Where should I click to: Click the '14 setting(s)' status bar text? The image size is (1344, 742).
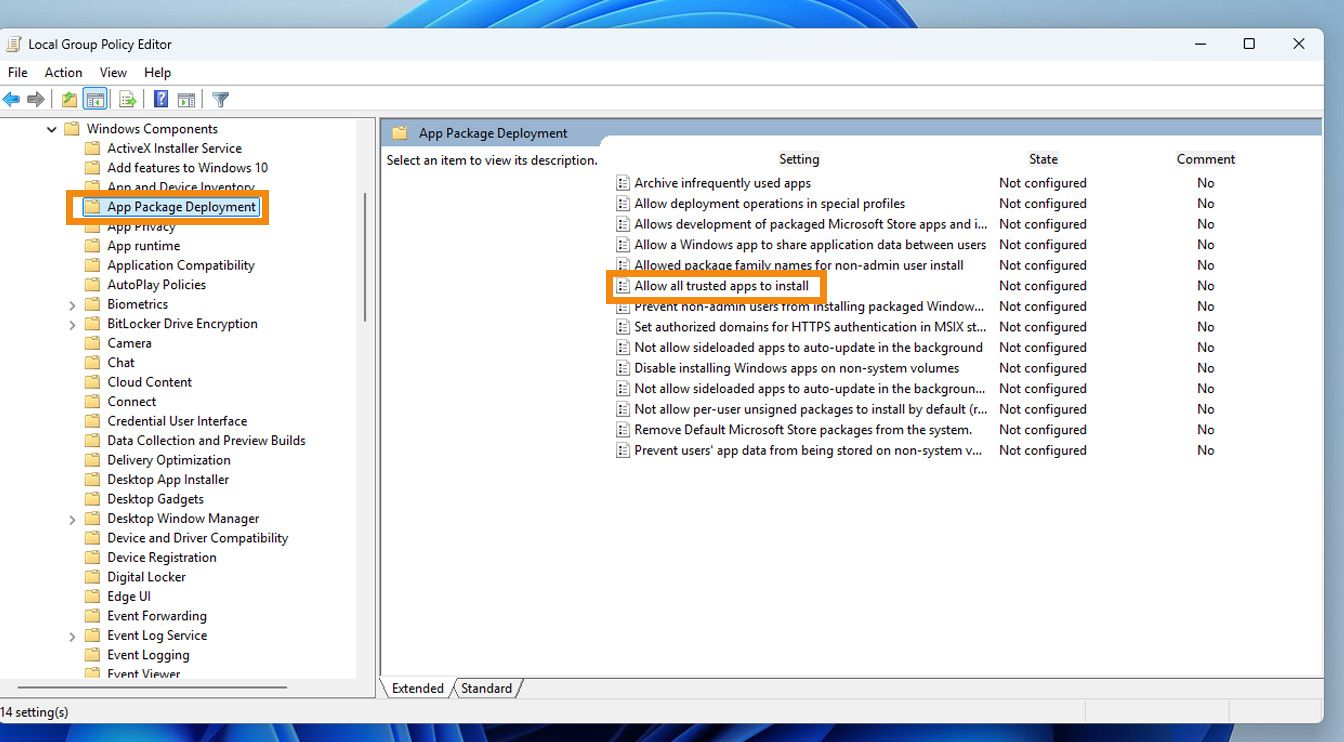point(35,712)
